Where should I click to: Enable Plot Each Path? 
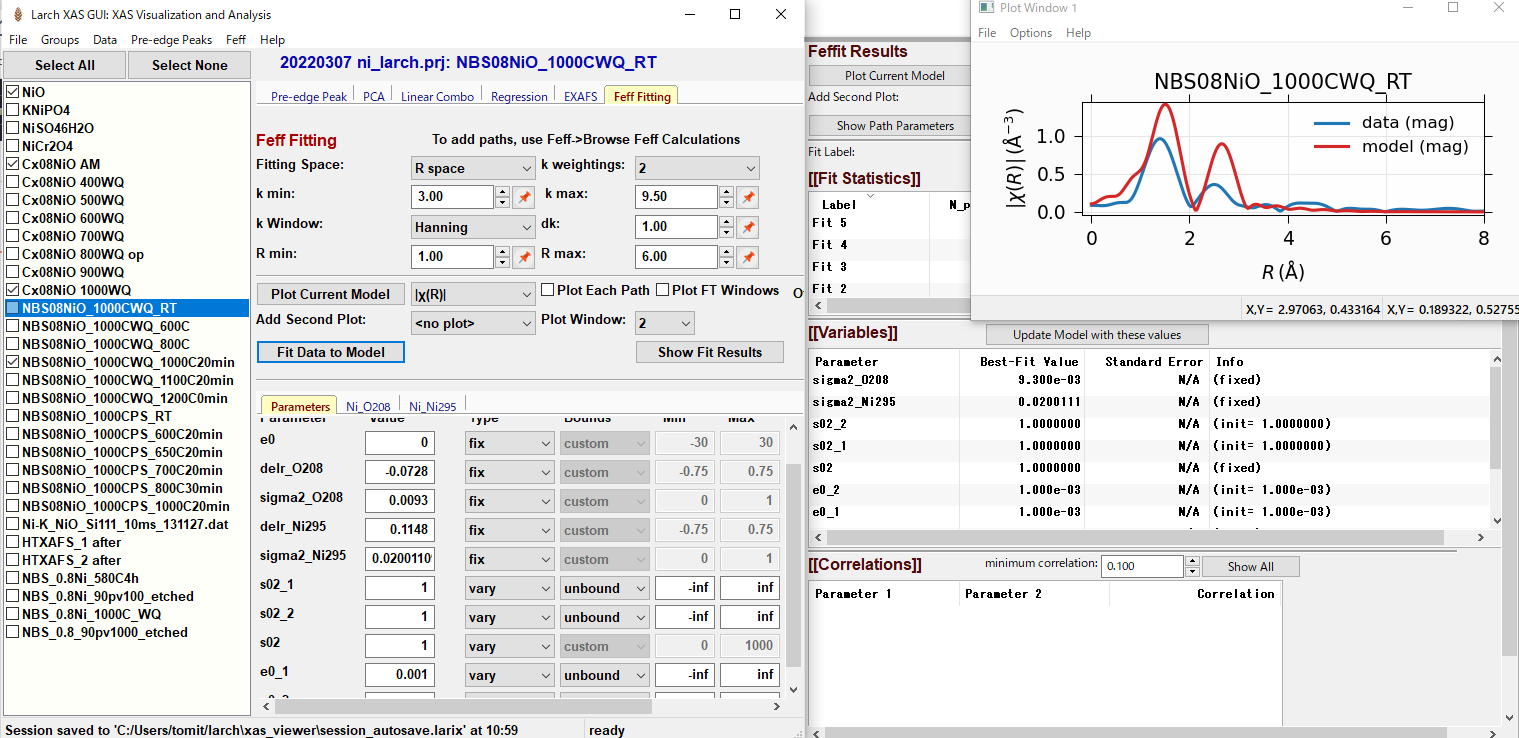pos(548,289)
